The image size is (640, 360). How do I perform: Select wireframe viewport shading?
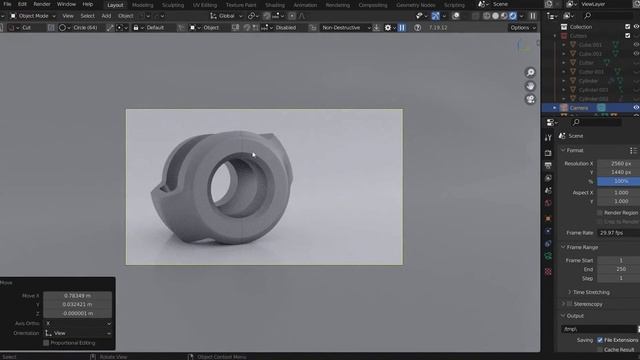click(x=487, y=16)
